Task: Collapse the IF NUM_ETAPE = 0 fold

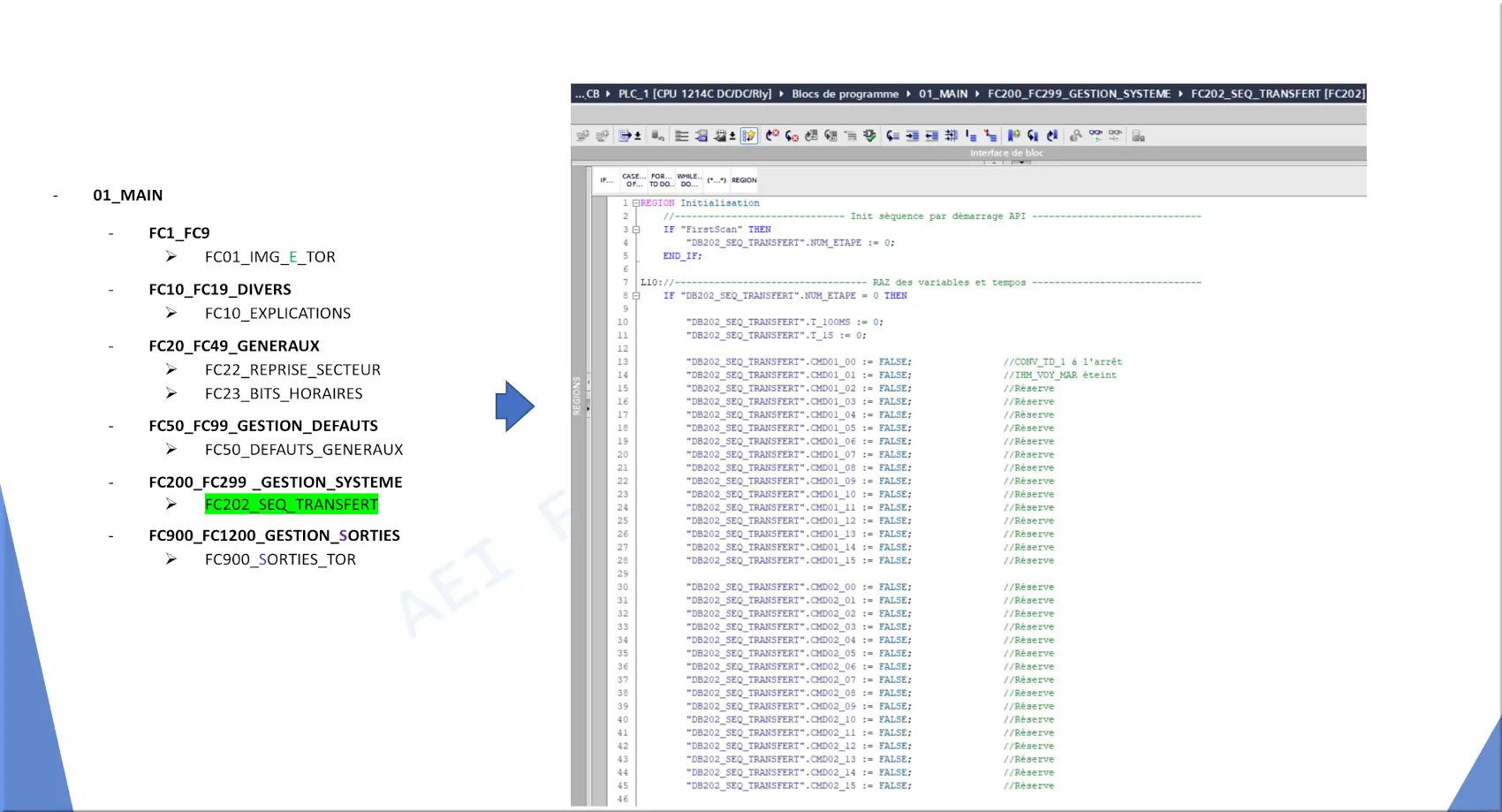Action: click(635, 296)
